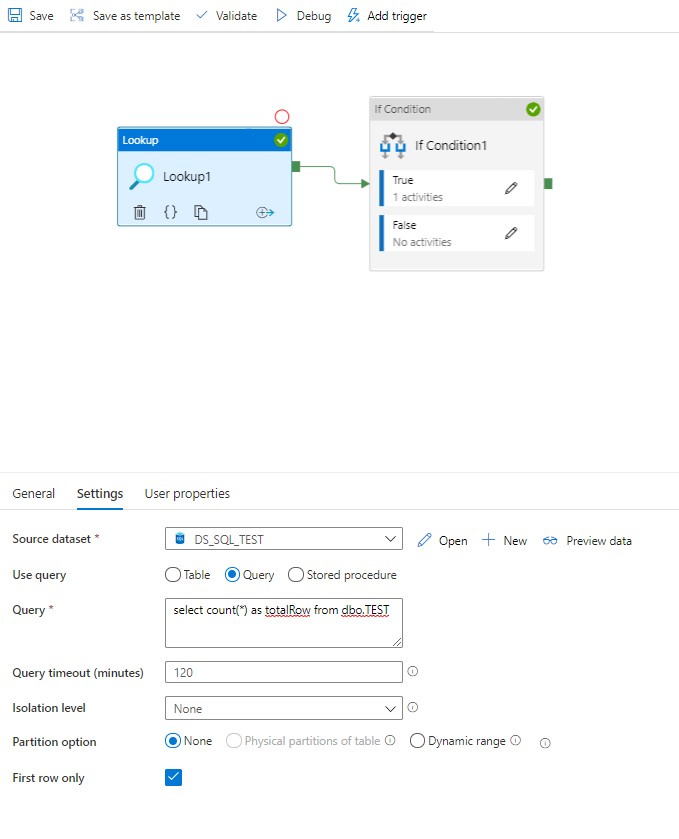Image resolution: width=679 pixels, height=839 pixels.
Task: Click the Validate button label
Action: point(236,16)
